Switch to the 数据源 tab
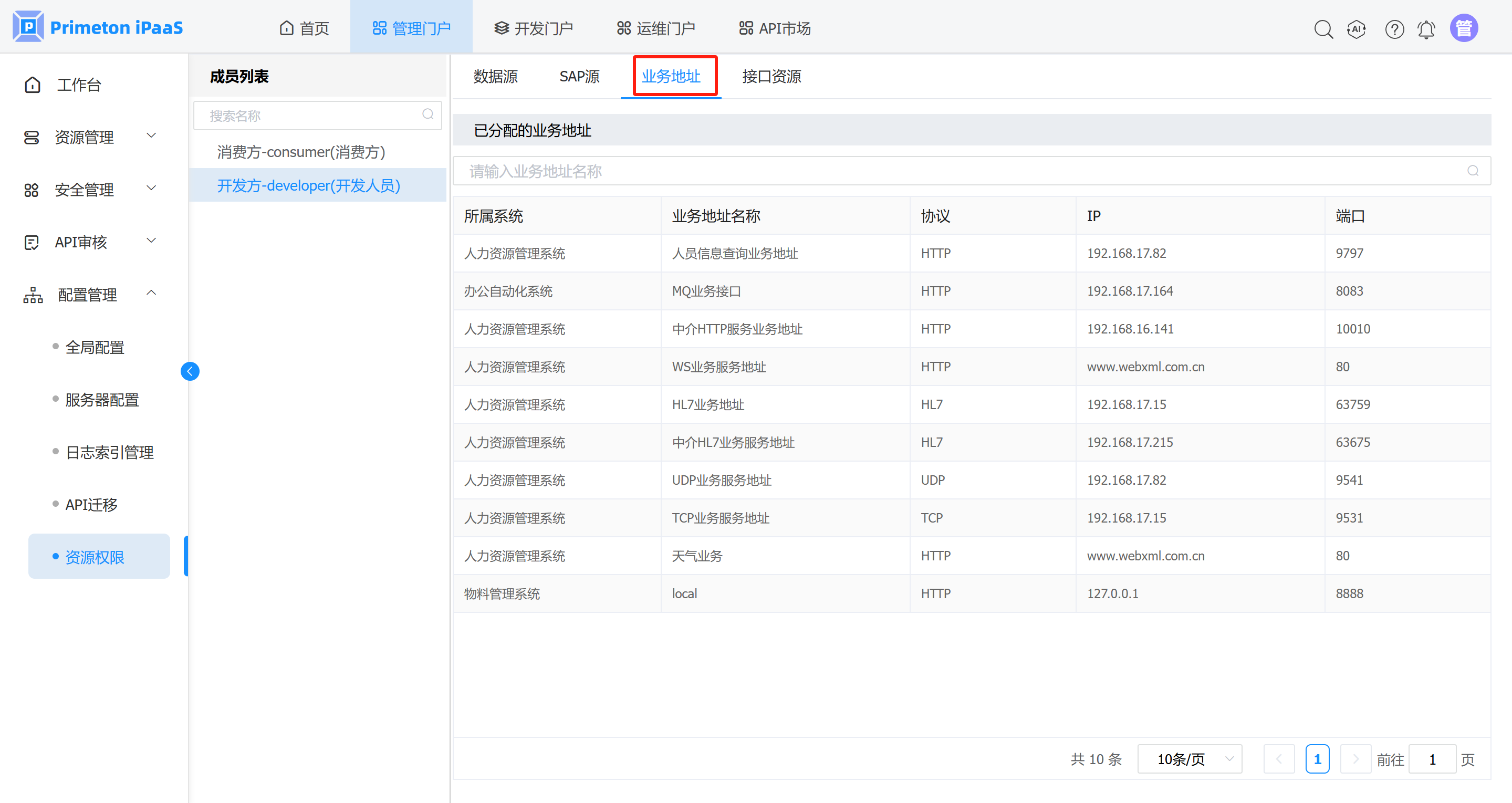This screenshot has width=1512, height=803. point(495,76)
